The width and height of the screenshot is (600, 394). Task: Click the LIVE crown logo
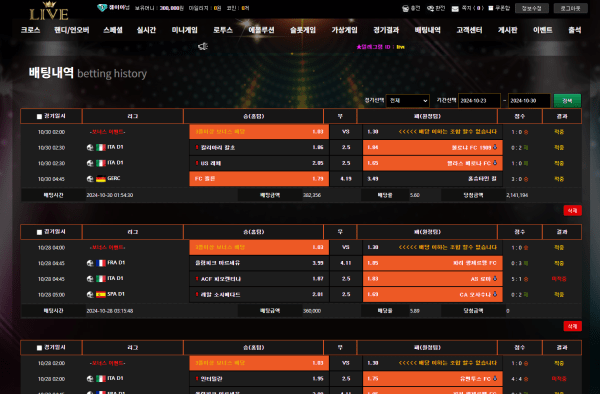point(49,11)
